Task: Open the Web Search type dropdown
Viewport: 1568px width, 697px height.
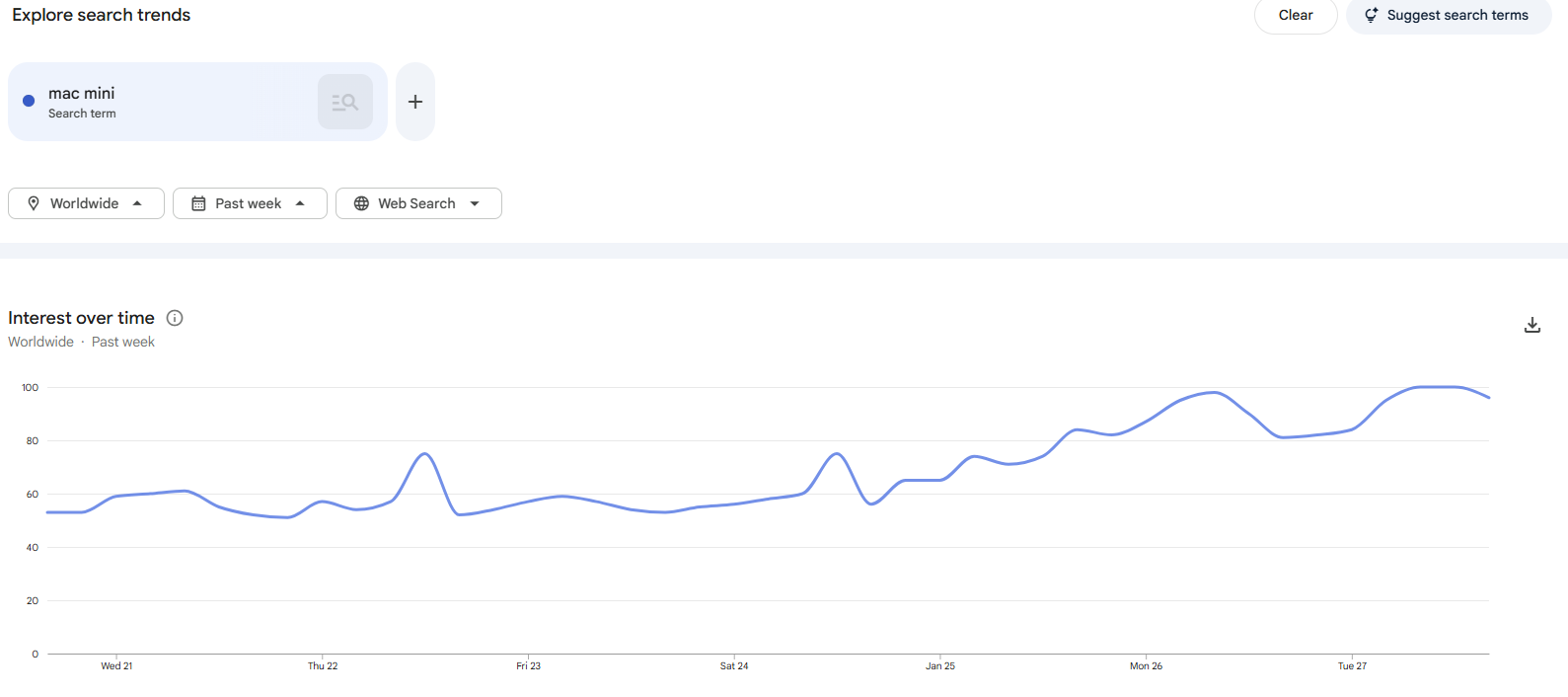Action: 418,203
